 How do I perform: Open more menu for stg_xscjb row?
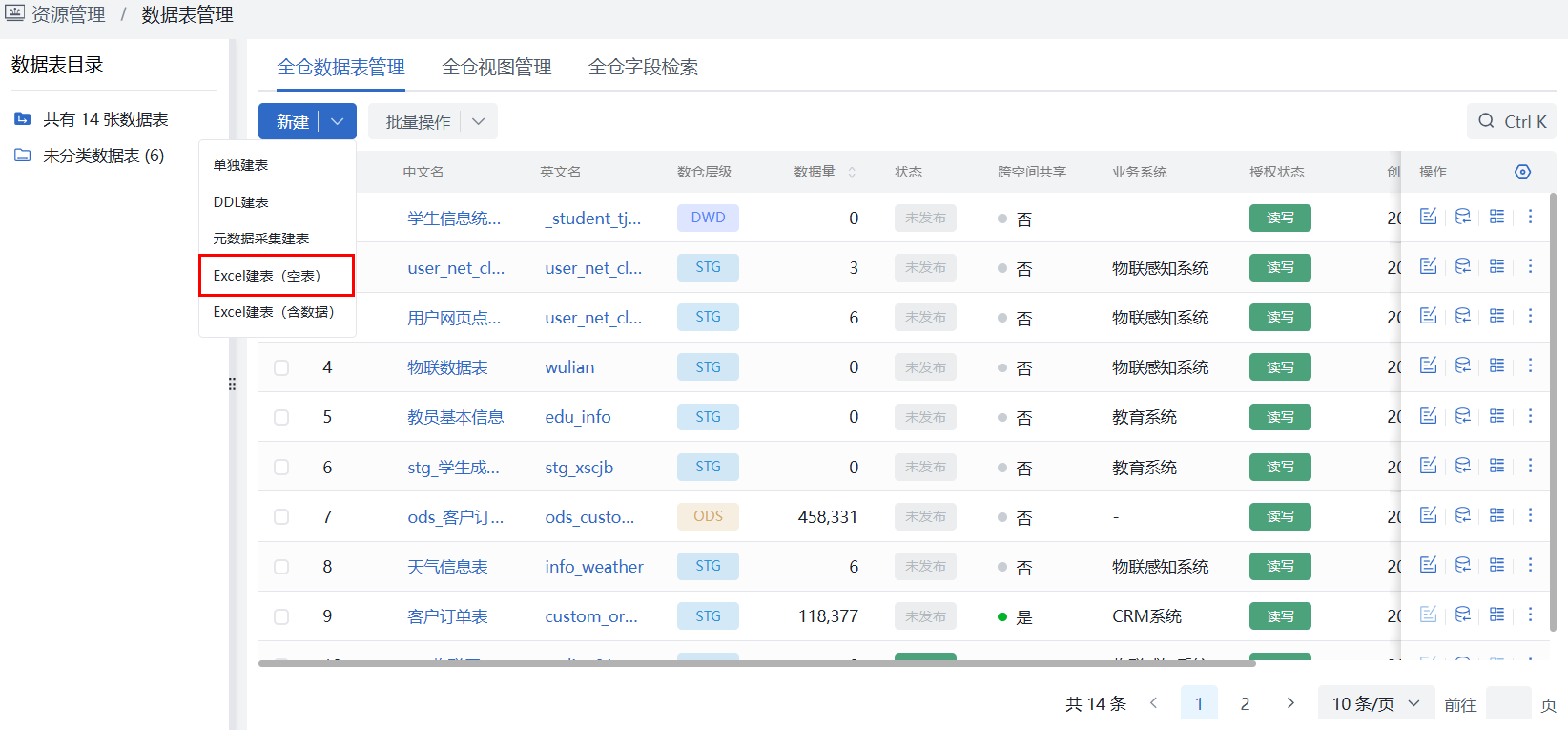tap(1531, 466)
